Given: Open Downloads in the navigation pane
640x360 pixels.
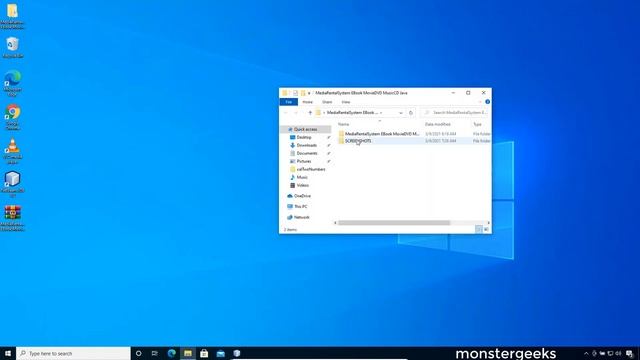Looking at the screenshot, I should tap(307, 145).
